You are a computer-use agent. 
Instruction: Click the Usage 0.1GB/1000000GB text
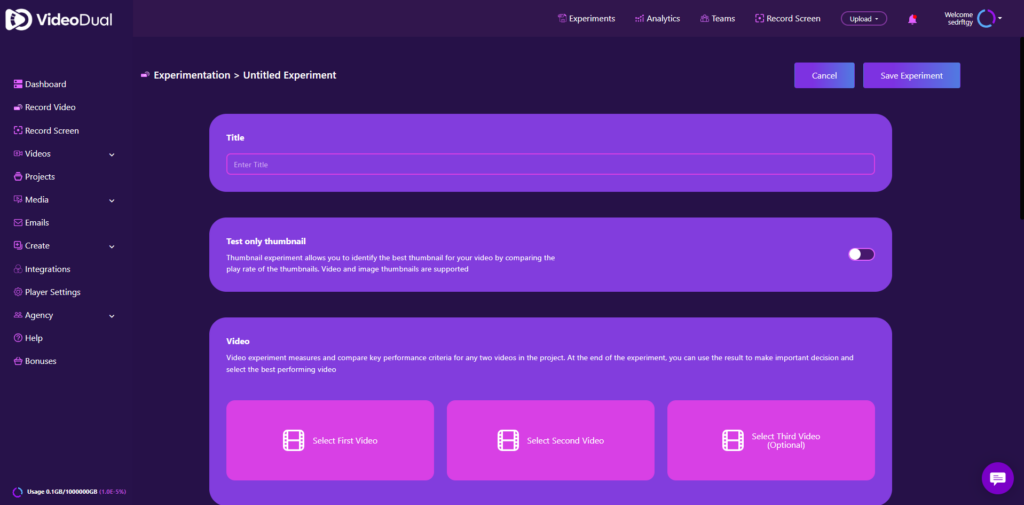coord(62,492)
